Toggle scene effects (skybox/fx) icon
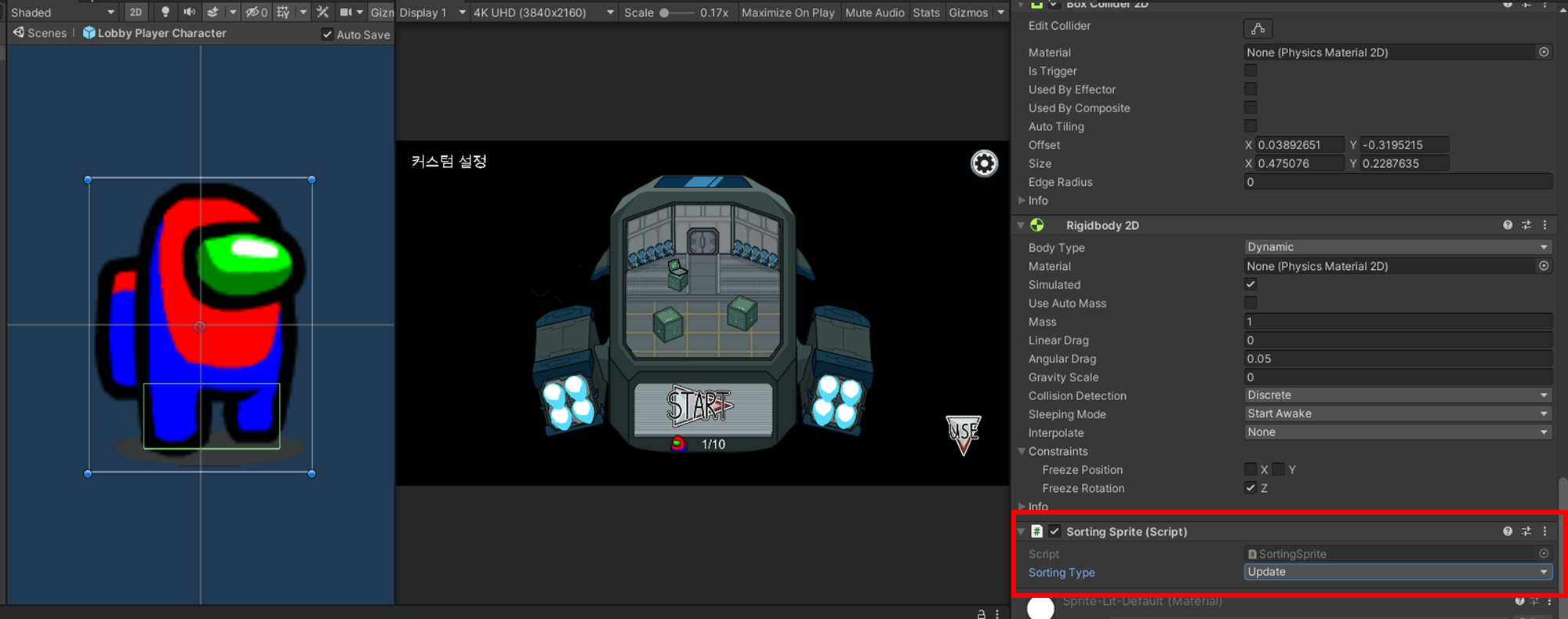The width and height of the screenshot is (1568, 619). click(x=212, y=12)
